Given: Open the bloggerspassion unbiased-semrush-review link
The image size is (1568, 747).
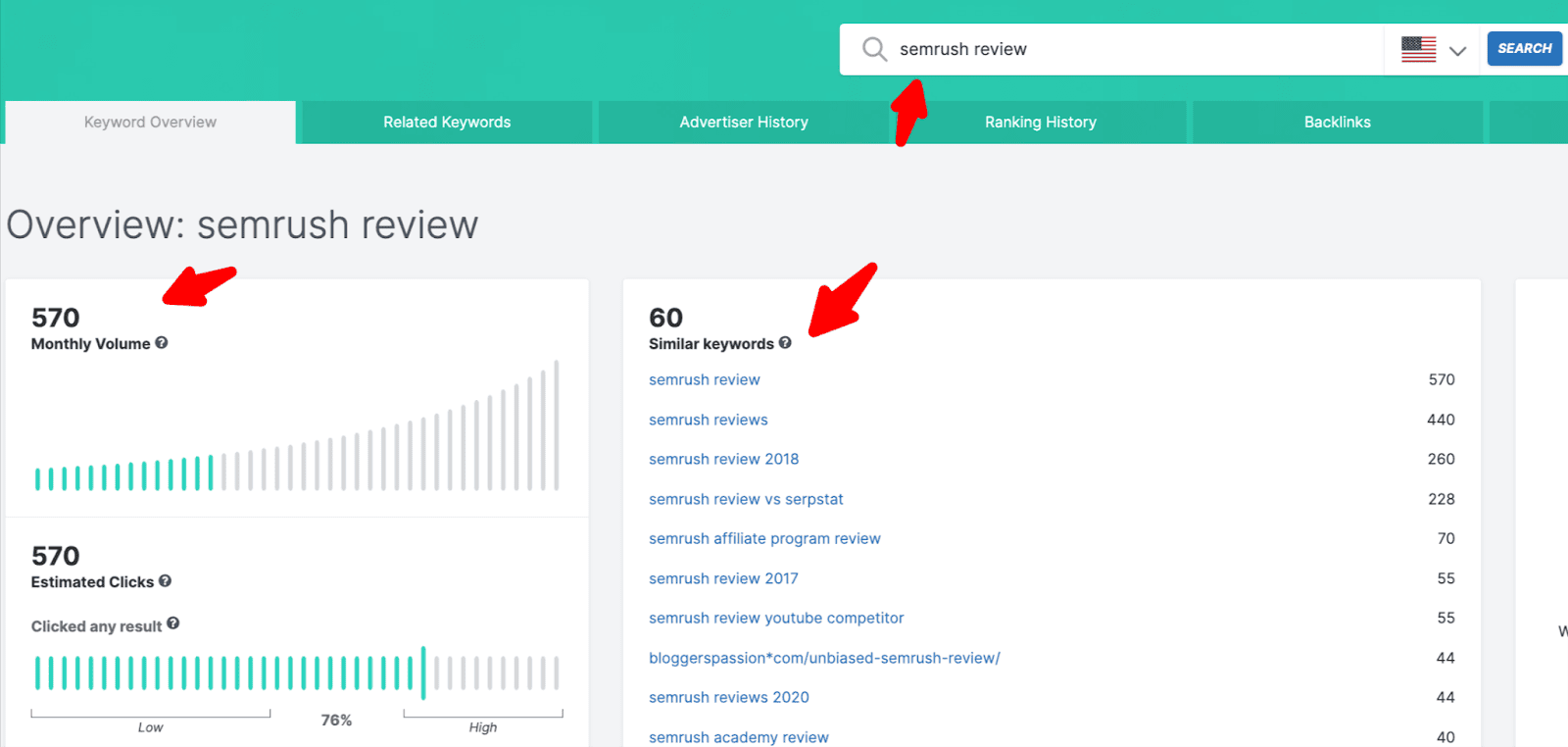Looking at the screenshot, I should [x=824, y=658].
